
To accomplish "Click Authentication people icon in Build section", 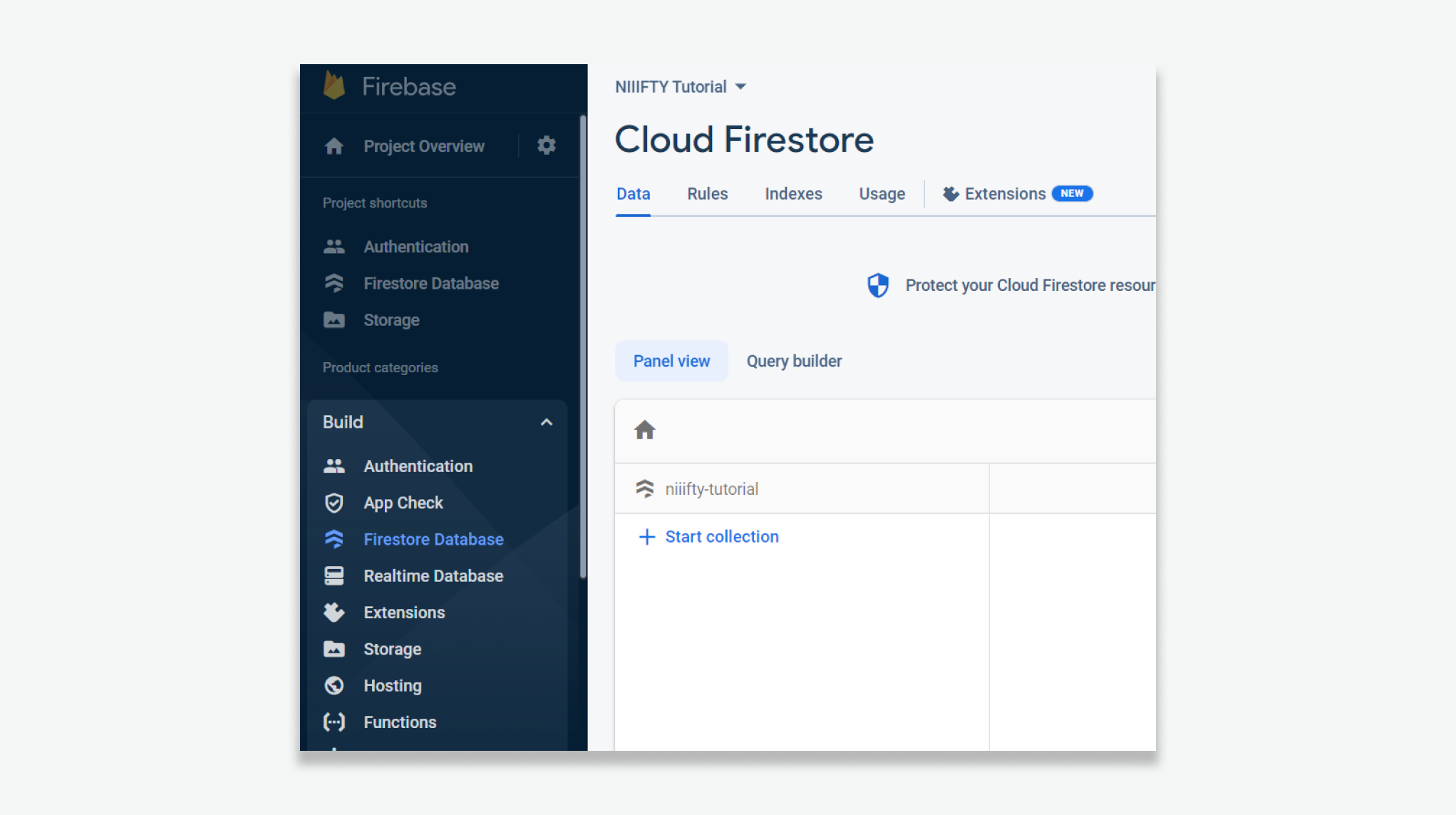I will [334, 466].
